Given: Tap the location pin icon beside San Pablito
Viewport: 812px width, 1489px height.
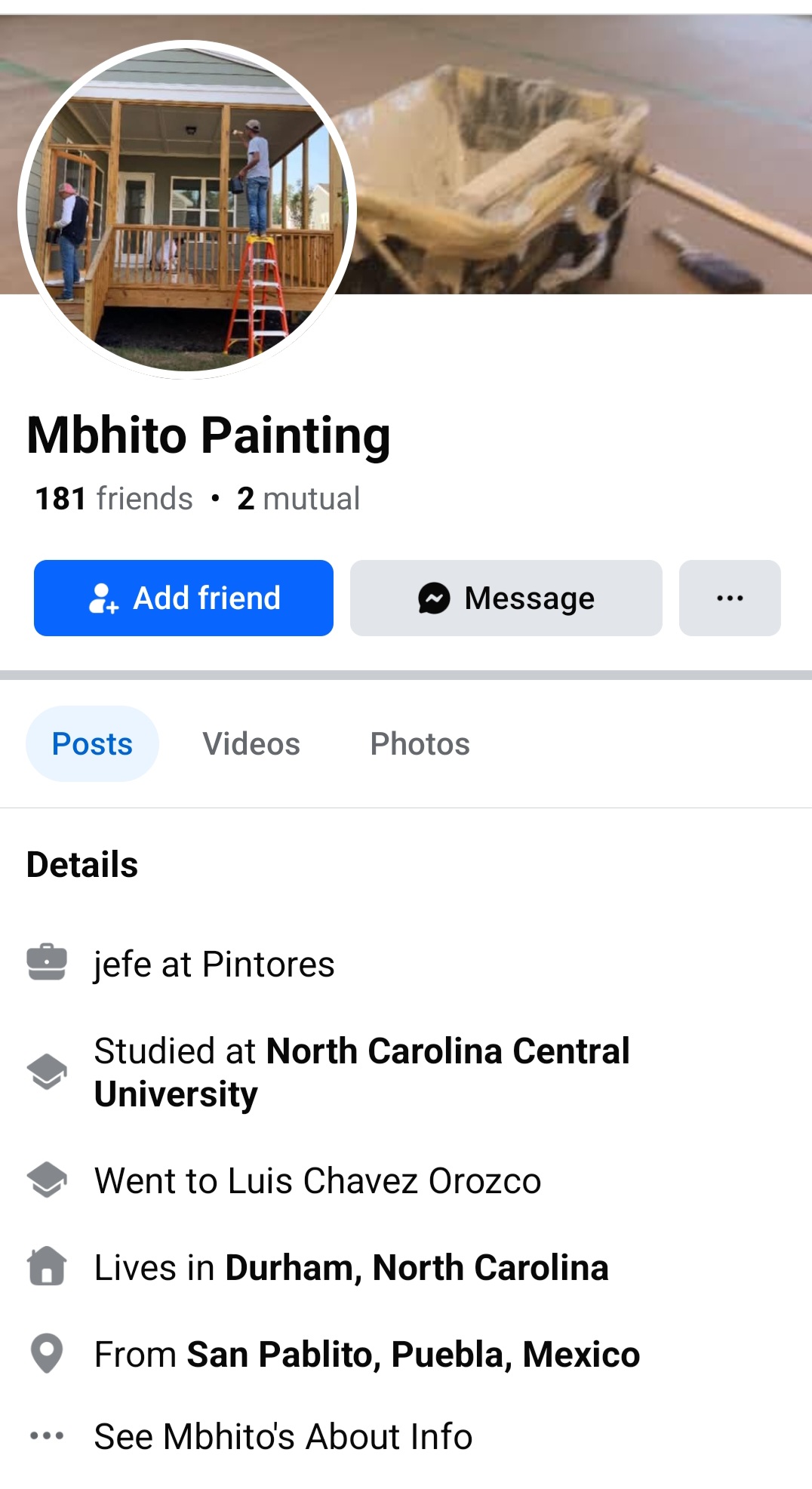Looking at the screenshot, I should point(47,1353).
